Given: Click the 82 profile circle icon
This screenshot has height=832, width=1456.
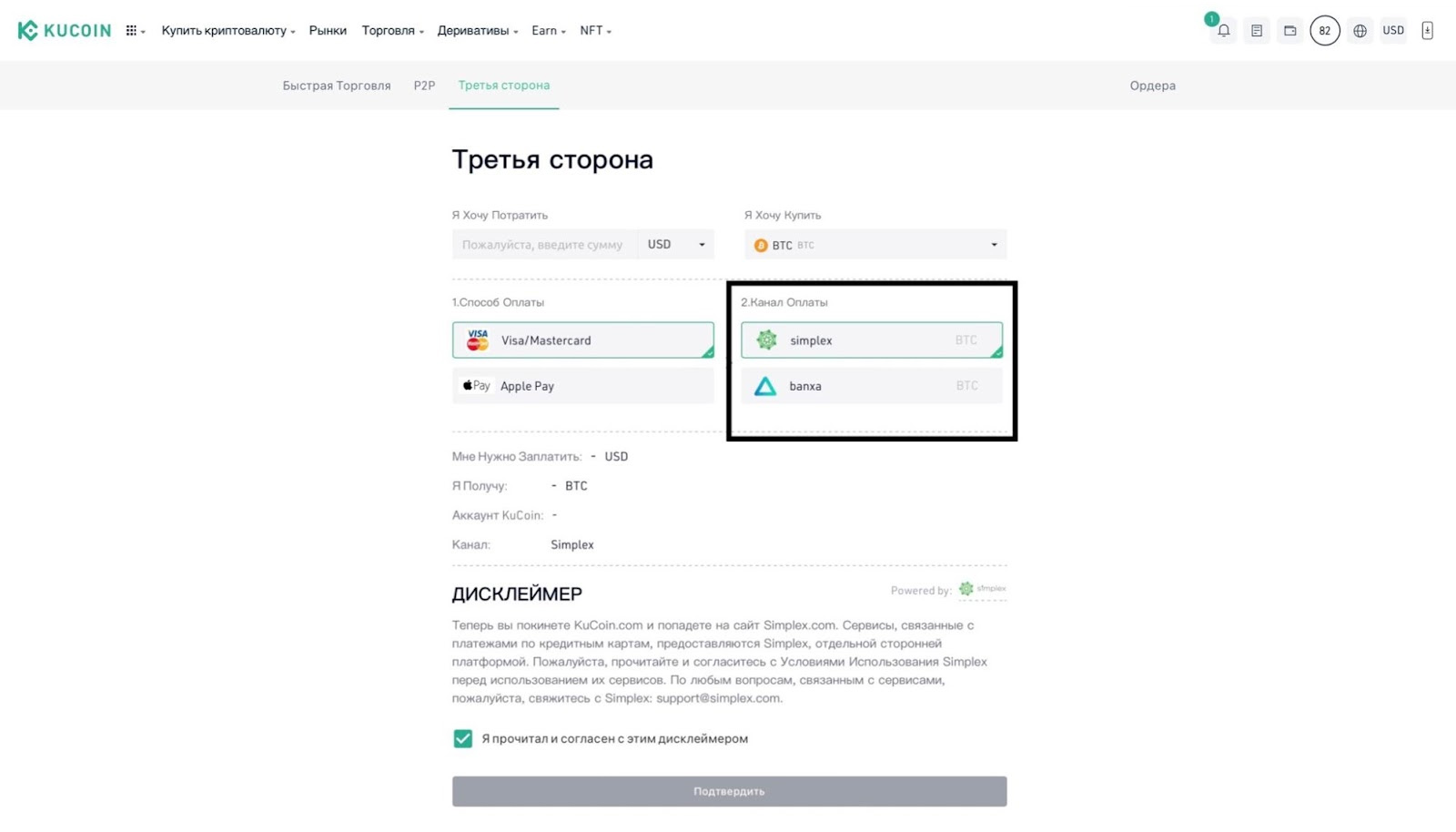Looking at the screenshot, I should (1324, 30).
